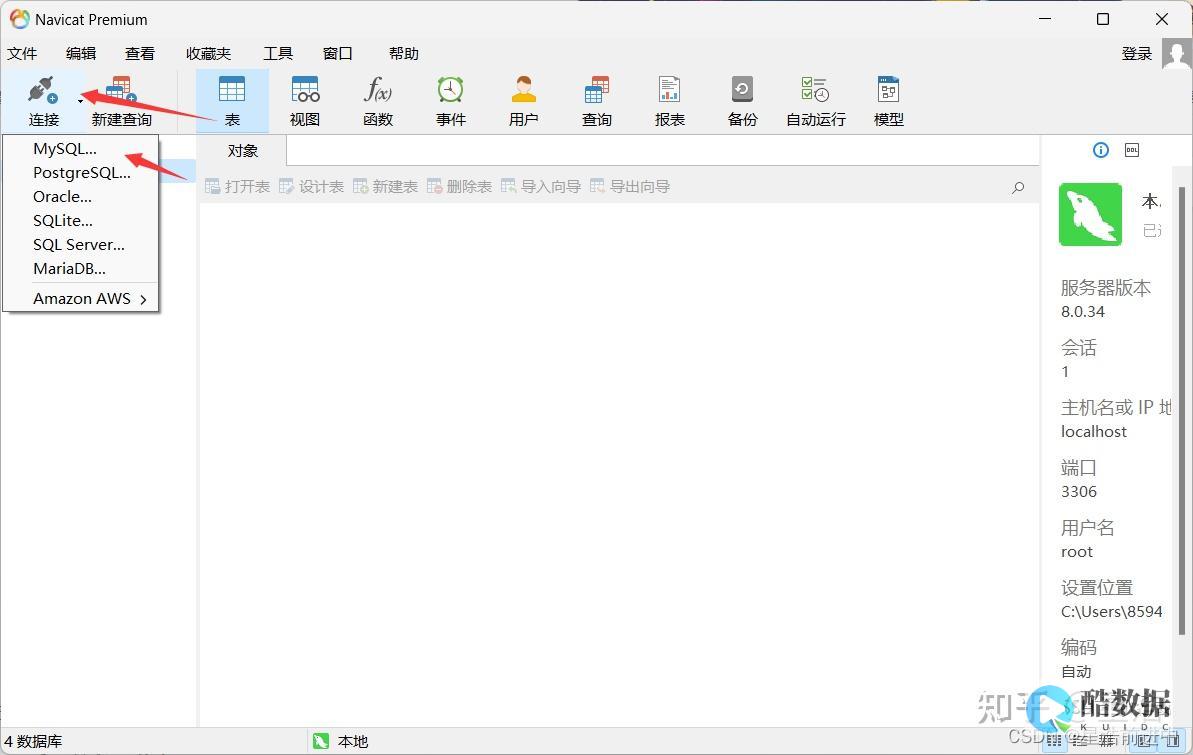Show the DDL panel icon
The height and width of the screenshot is (755, 1193).
pyautogui.click(x=1132, y=150)
